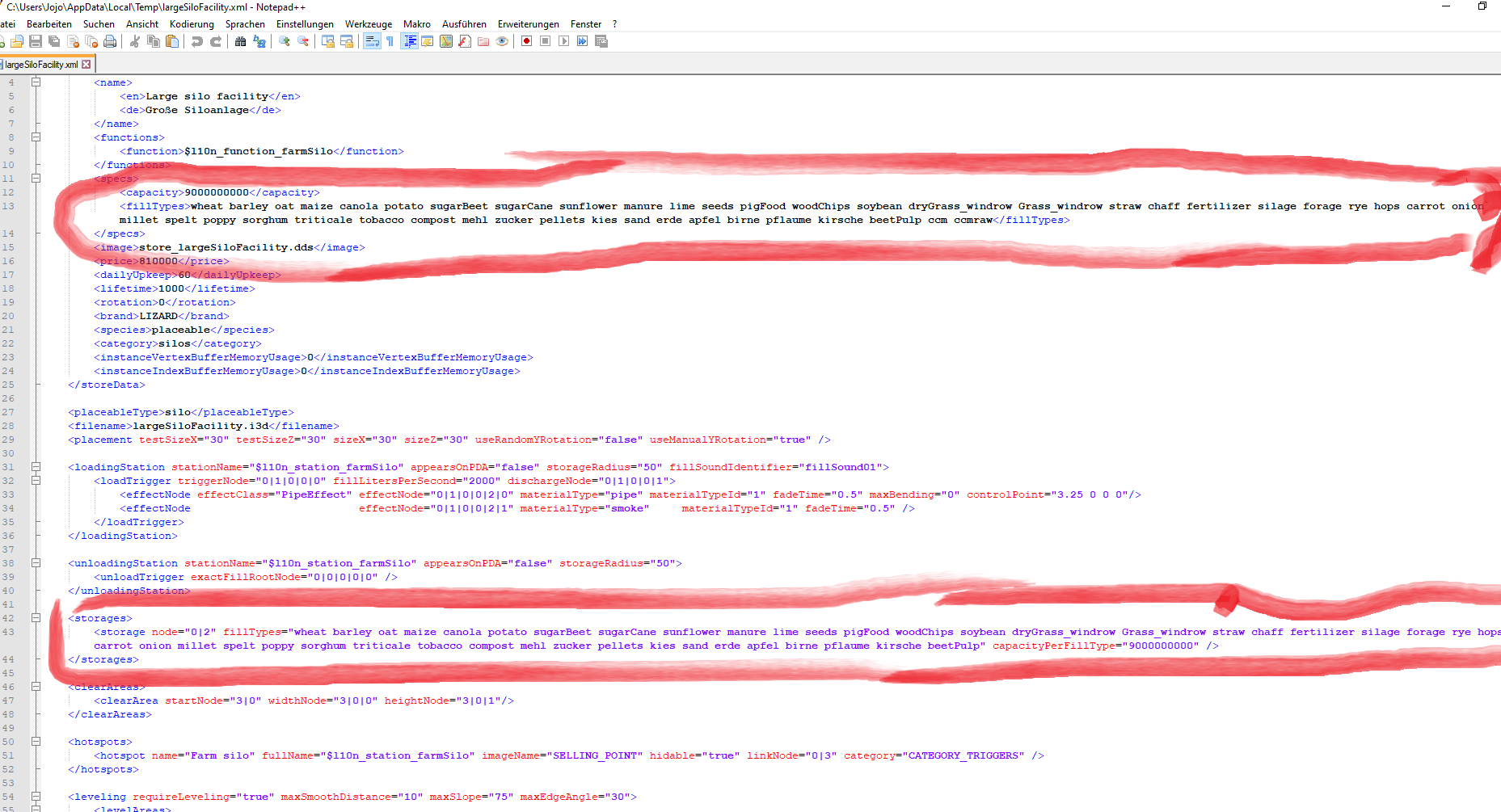The image size is (1501, 812).
Task: Open the Replace dialog from toolbar
Action: pyautogui.click(x=259, y=41)
